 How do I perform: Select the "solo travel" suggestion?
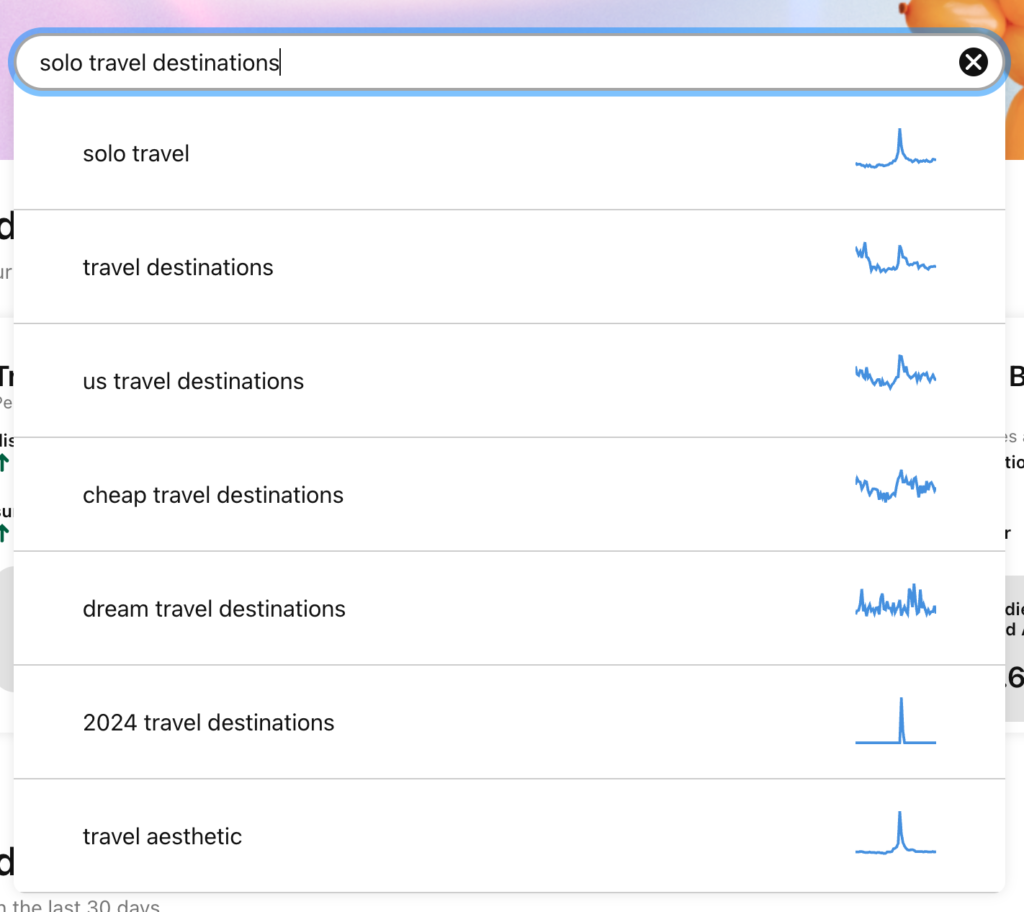136,154
